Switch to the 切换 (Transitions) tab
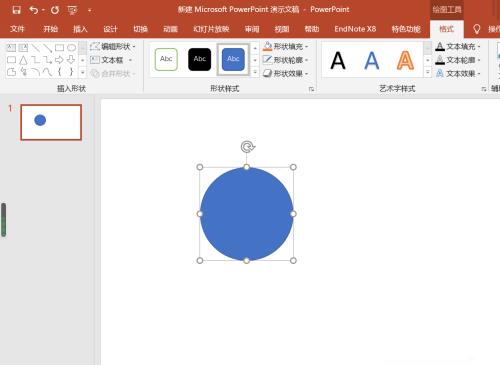Image resolution: width=500 pixels, height=365 pixels. tap(140, 29)
